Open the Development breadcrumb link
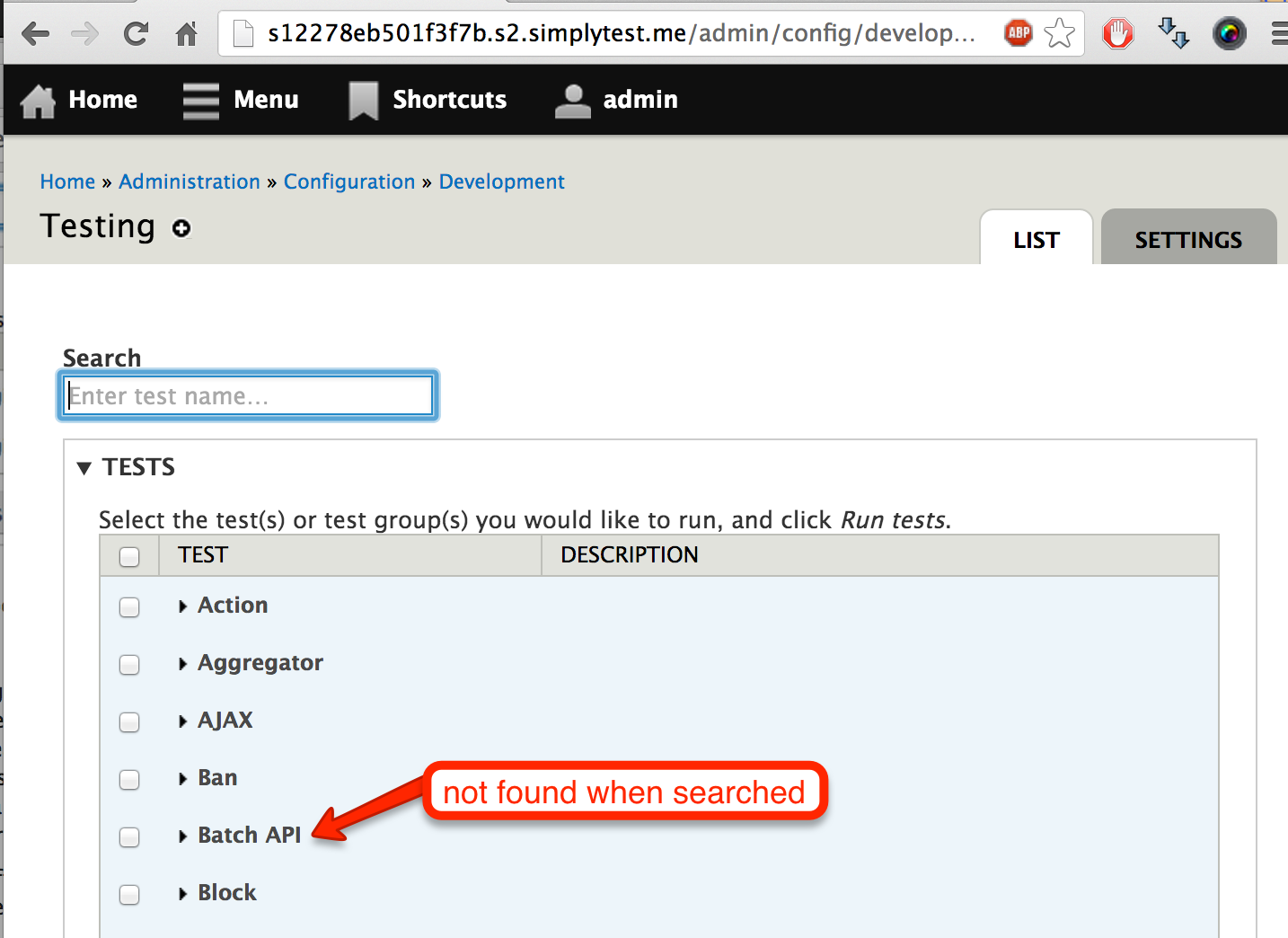Viewport: 1288px width, 938px height. [x=501, y=181]
